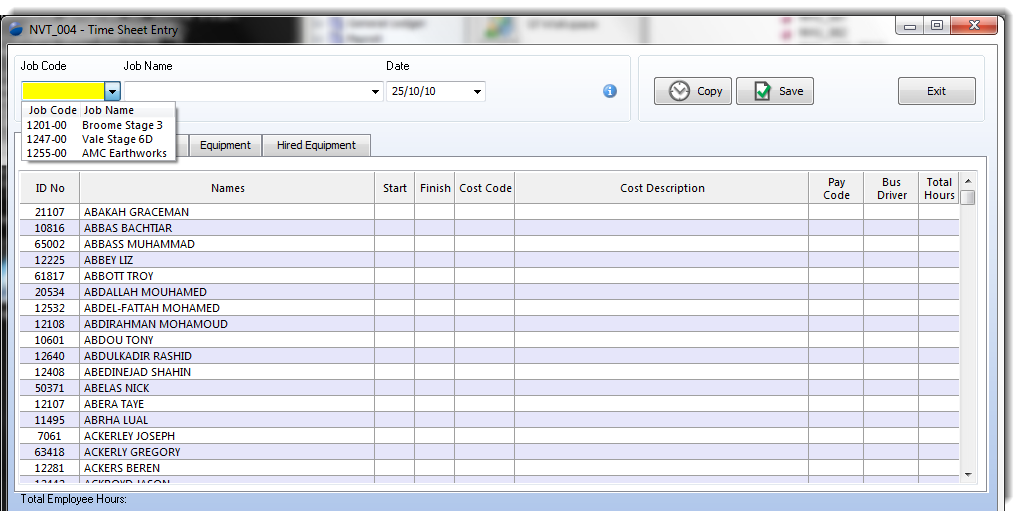Click the Pay Code cell for ABBOTT TROY

(836, 276)
